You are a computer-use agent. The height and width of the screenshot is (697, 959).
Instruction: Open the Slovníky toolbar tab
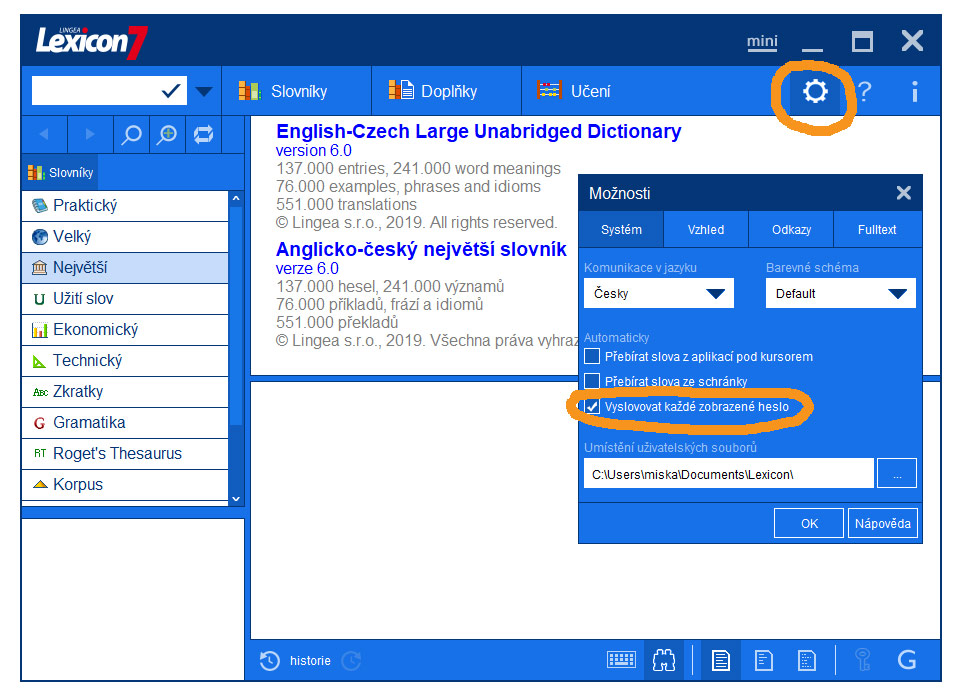(x=297, y=91)
